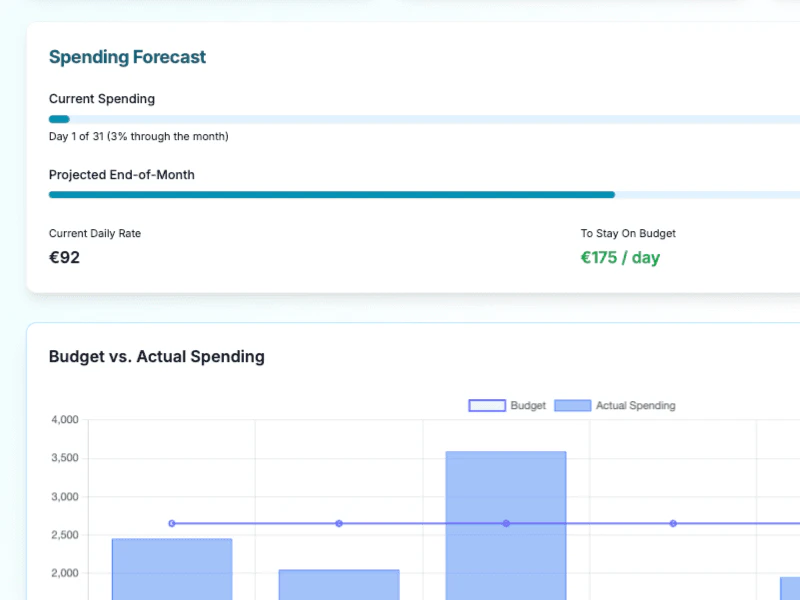Click the Actual Spending legend color box
This screenshot has width=800, height=600.
(x=572, y=406)
